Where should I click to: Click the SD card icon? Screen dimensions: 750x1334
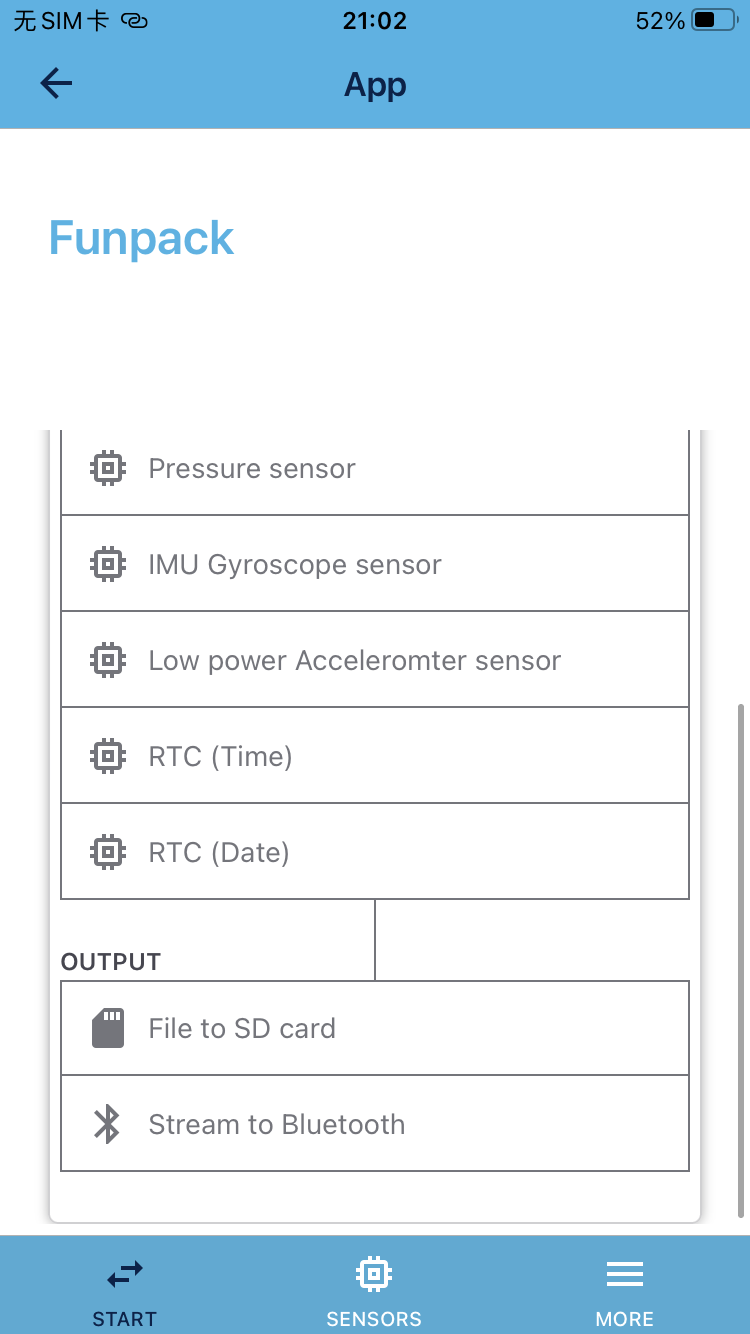pos(108,1028)
